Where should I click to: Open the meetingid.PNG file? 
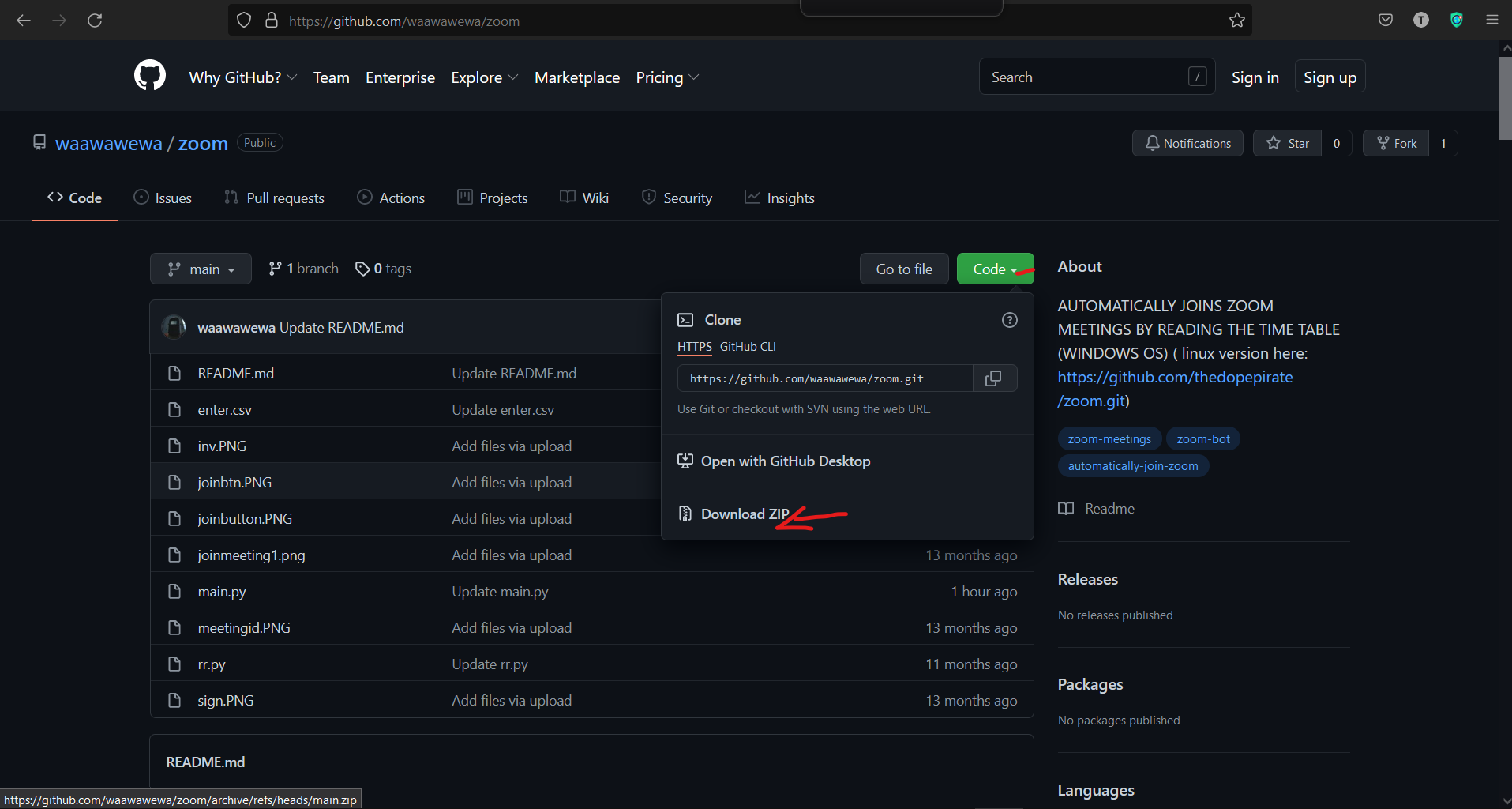coord(244,627)
